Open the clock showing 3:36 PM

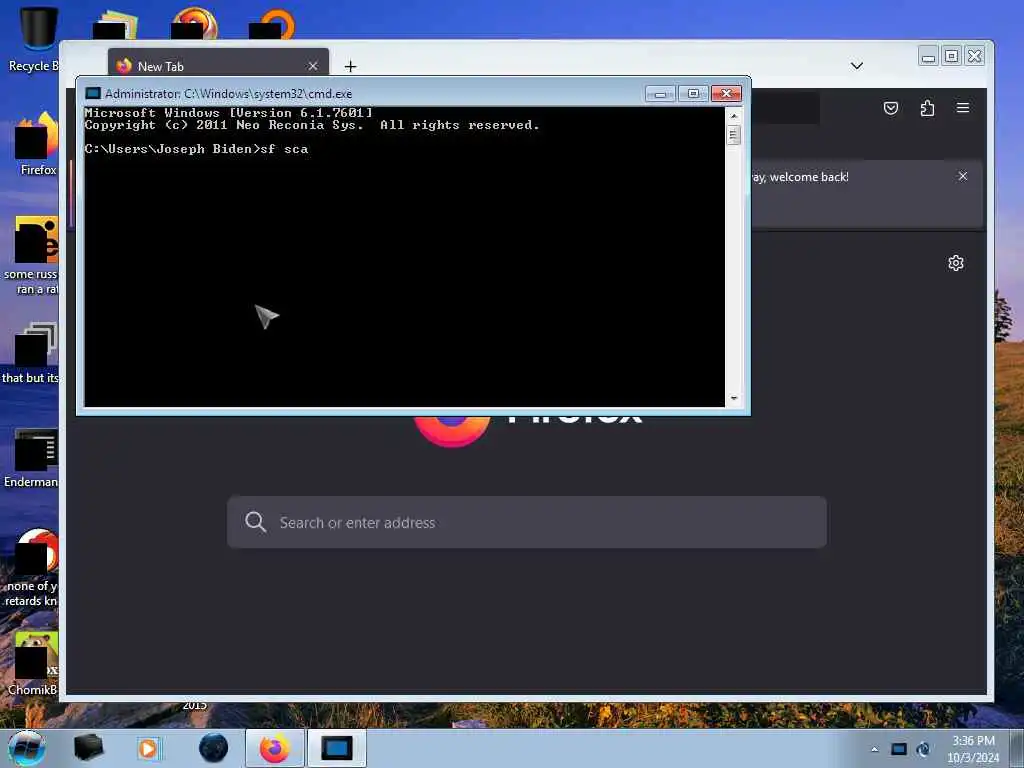[x=973, y=749]
